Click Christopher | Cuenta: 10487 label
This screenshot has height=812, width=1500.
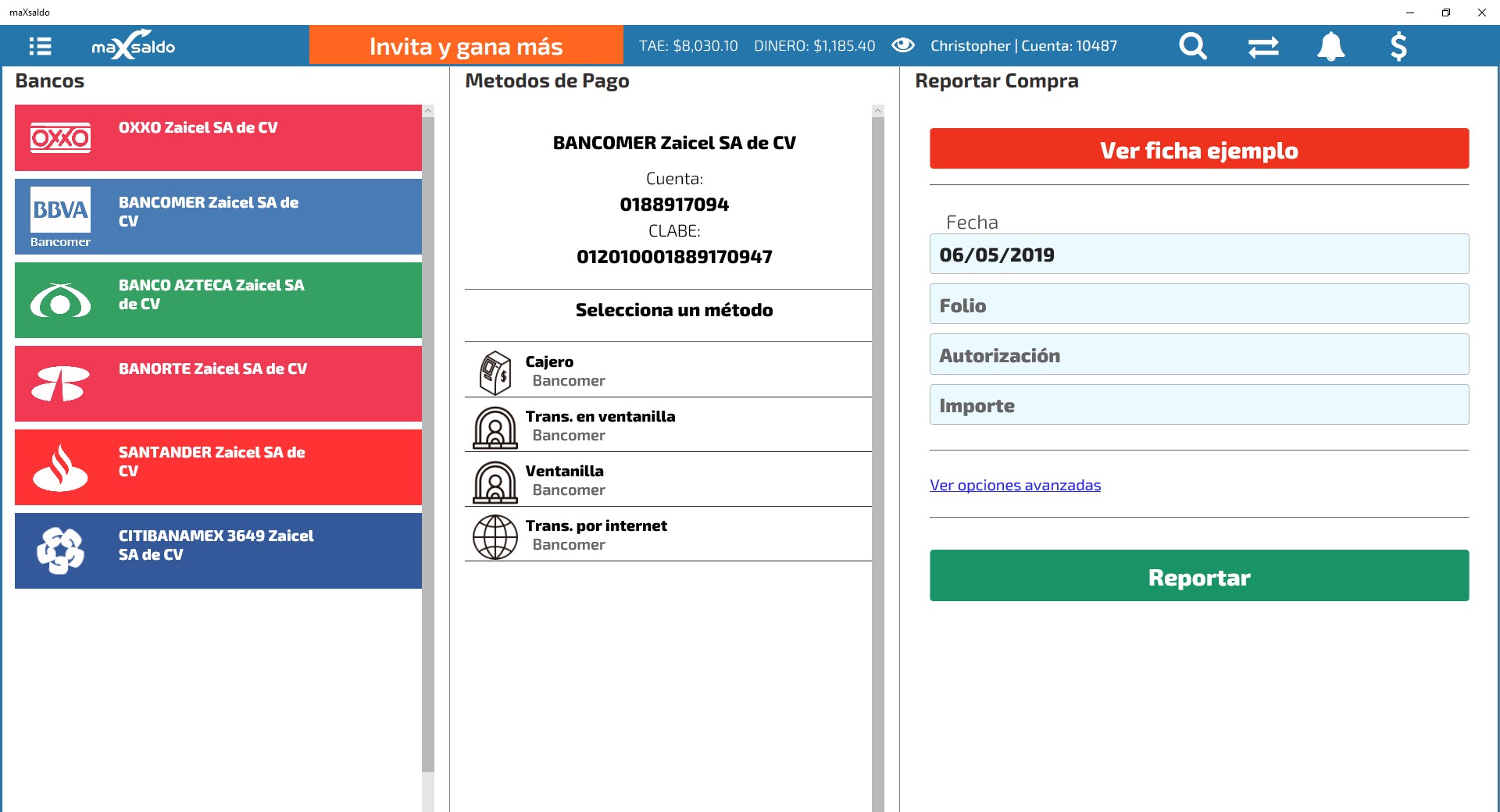[1023, 46]
